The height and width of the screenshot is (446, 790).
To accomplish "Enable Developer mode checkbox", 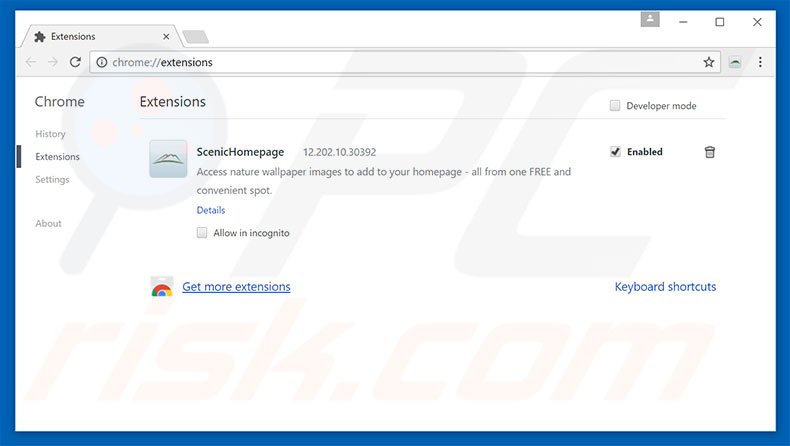I will [x=615, y=105].
